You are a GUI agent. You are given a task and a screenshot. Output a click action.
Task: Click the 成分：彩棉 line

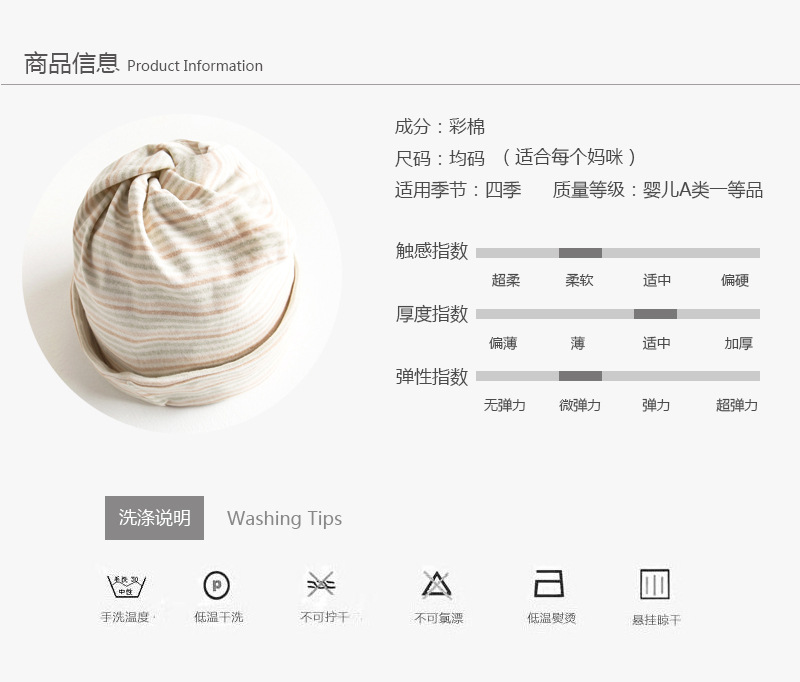(x=439, y=127)
